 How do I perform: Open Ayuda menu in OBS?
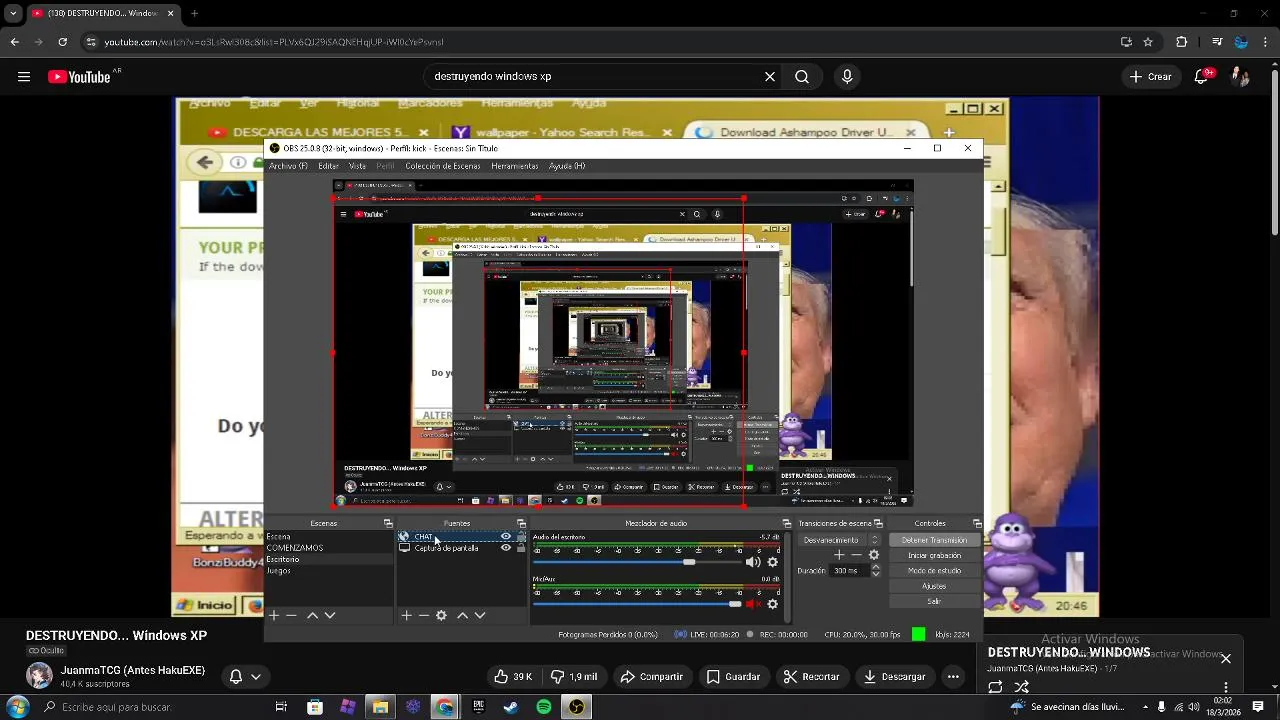click(567, 166)
